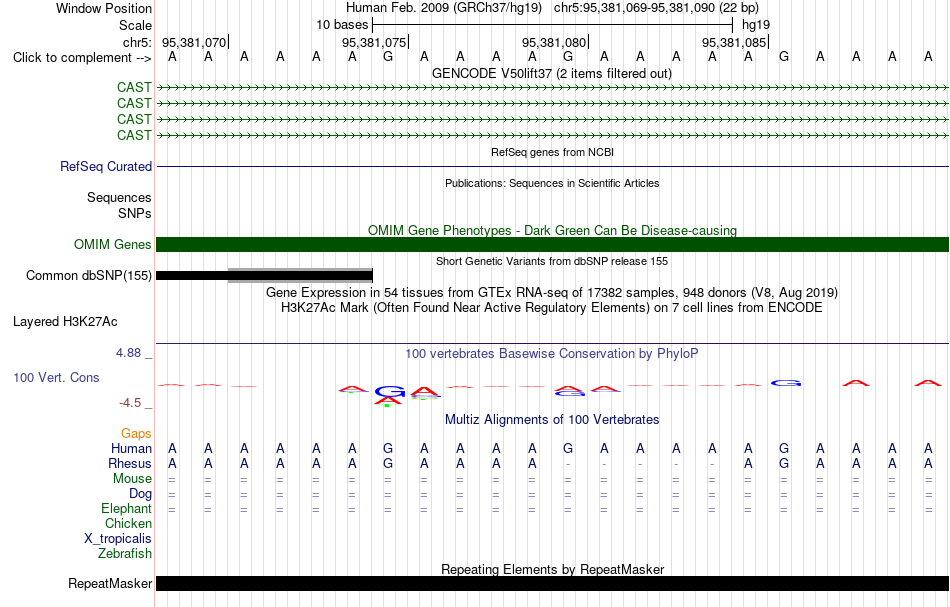
Task: Click the Multiz Alignments of 100 Vertebrates title
Action: [x=552, y=420]
